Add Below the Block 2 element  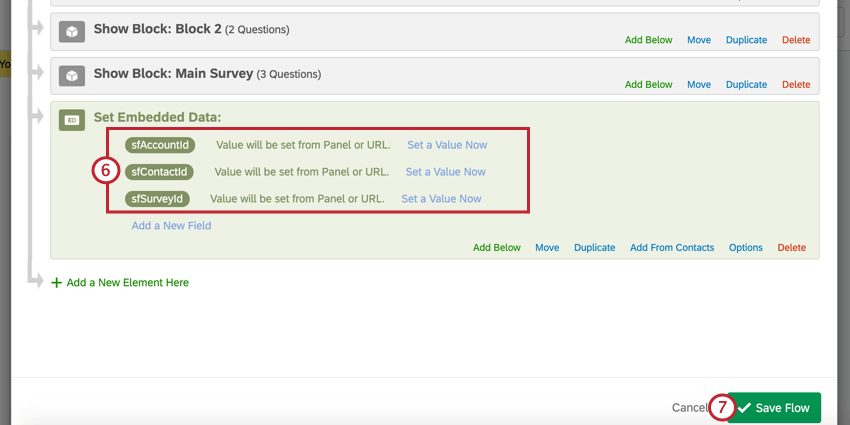point(648,40)
